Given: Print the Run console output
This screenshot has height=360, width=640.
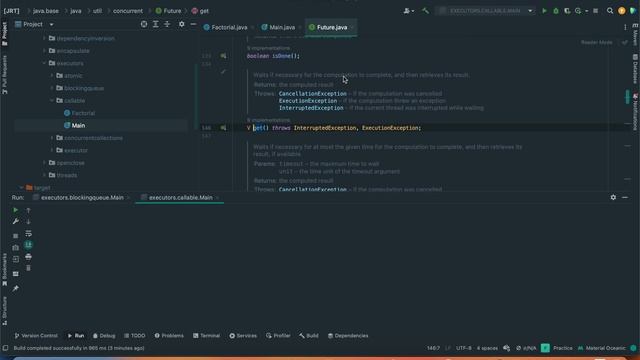Looking at the screenshot, I should [x=28, y=257].
